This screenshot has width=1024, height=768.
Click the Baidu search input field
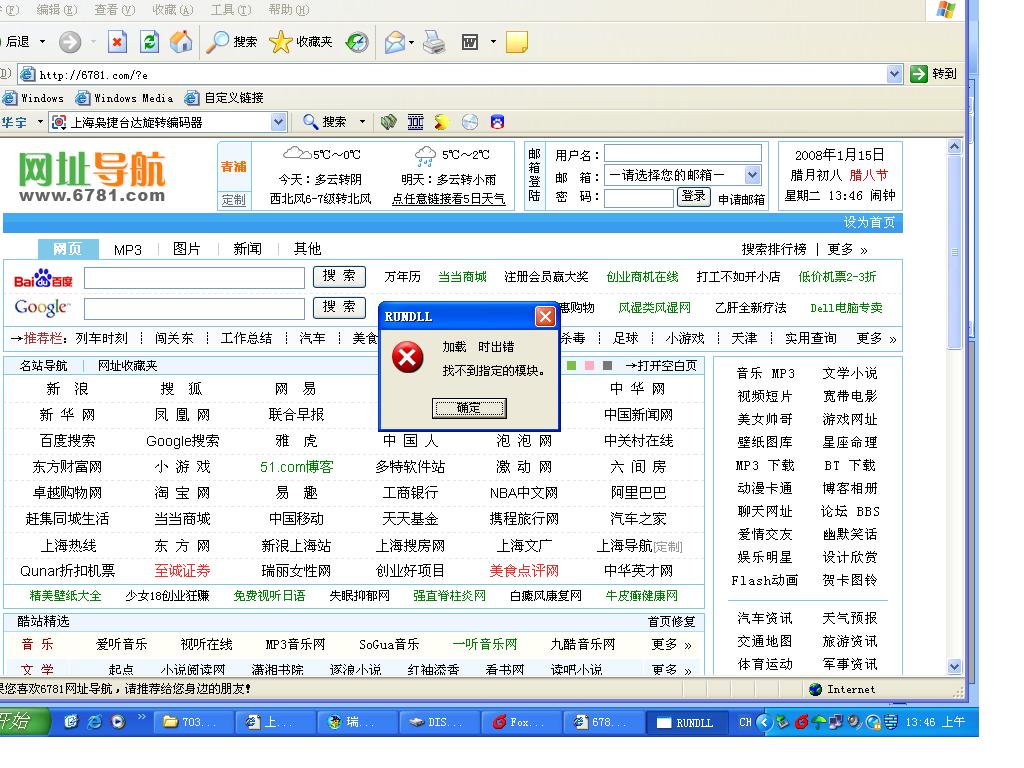[194, 277]
